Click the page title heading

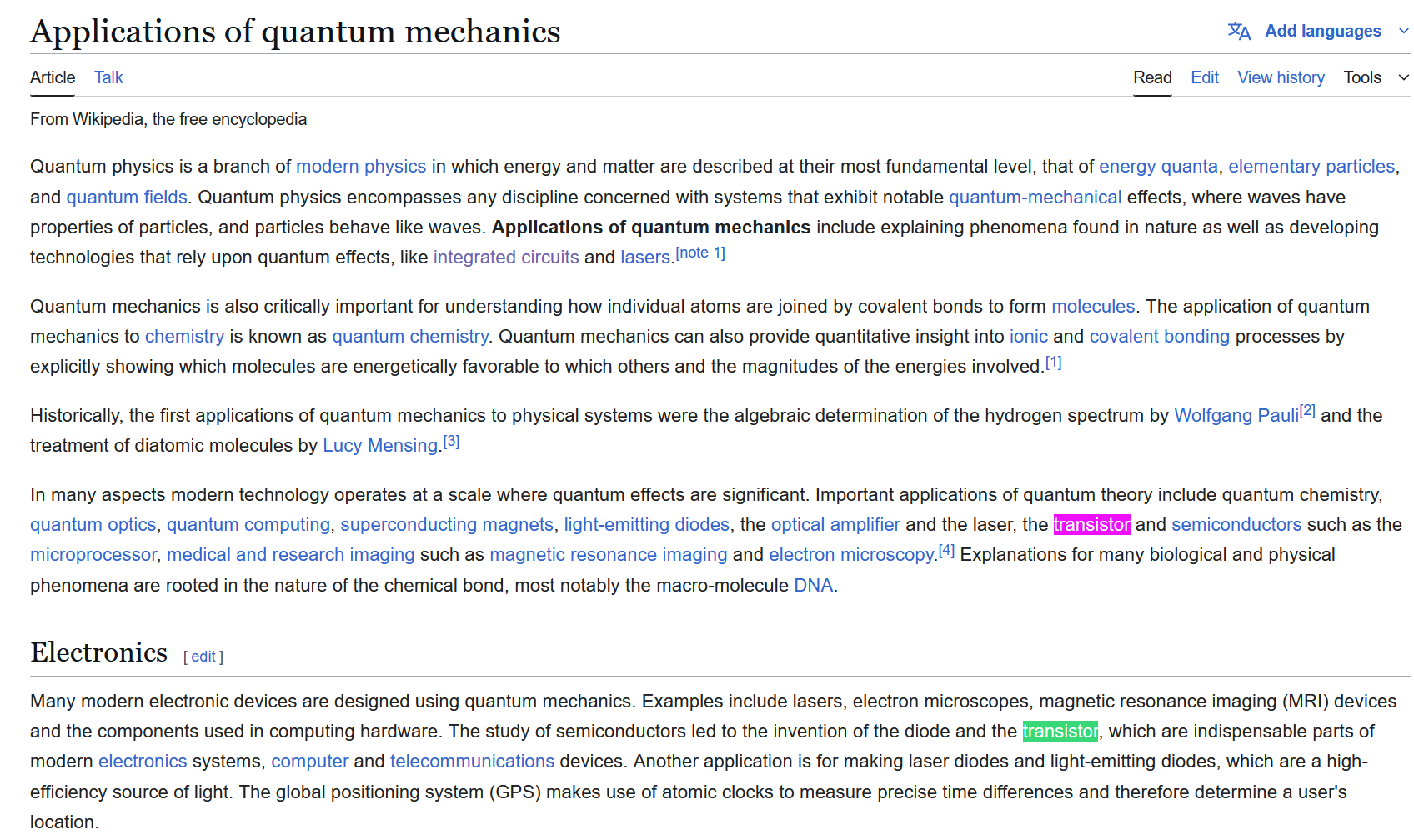pyautogui.click(x=295, y=32)
